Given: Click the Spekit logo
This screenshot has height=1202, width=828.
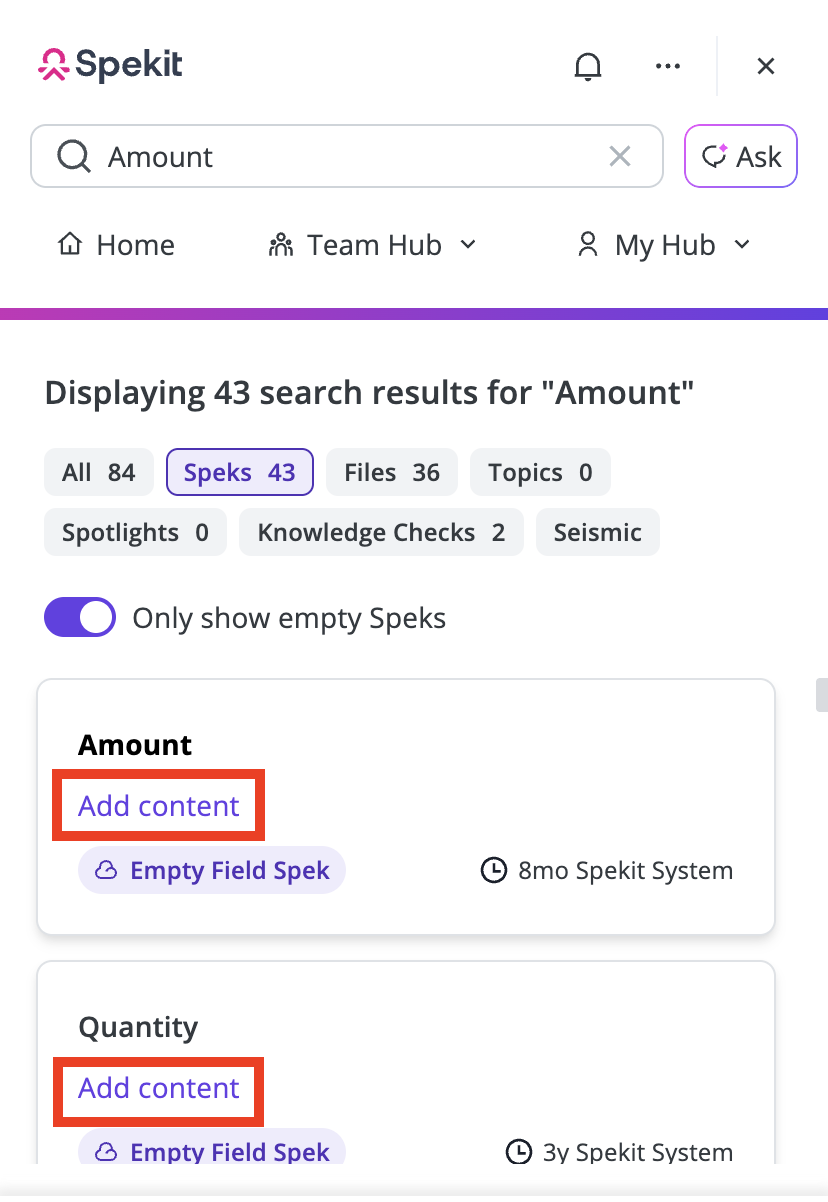Looking at the screenshot, I should coord(110,65).
